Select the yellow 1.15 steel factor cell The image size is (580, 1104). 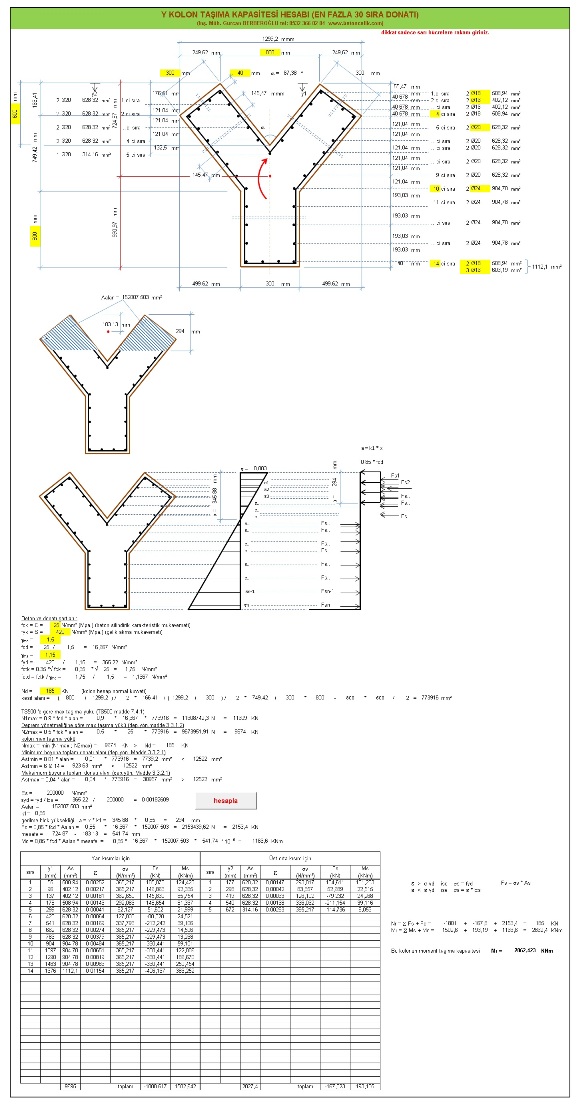(x=50, y=654)
